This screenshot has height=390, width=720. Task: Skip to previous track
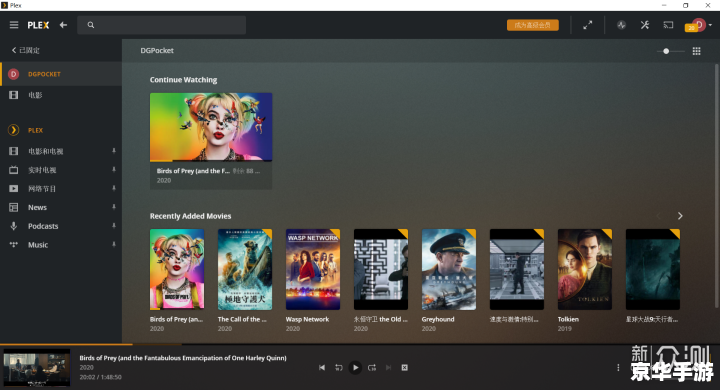tap(322, 367)
